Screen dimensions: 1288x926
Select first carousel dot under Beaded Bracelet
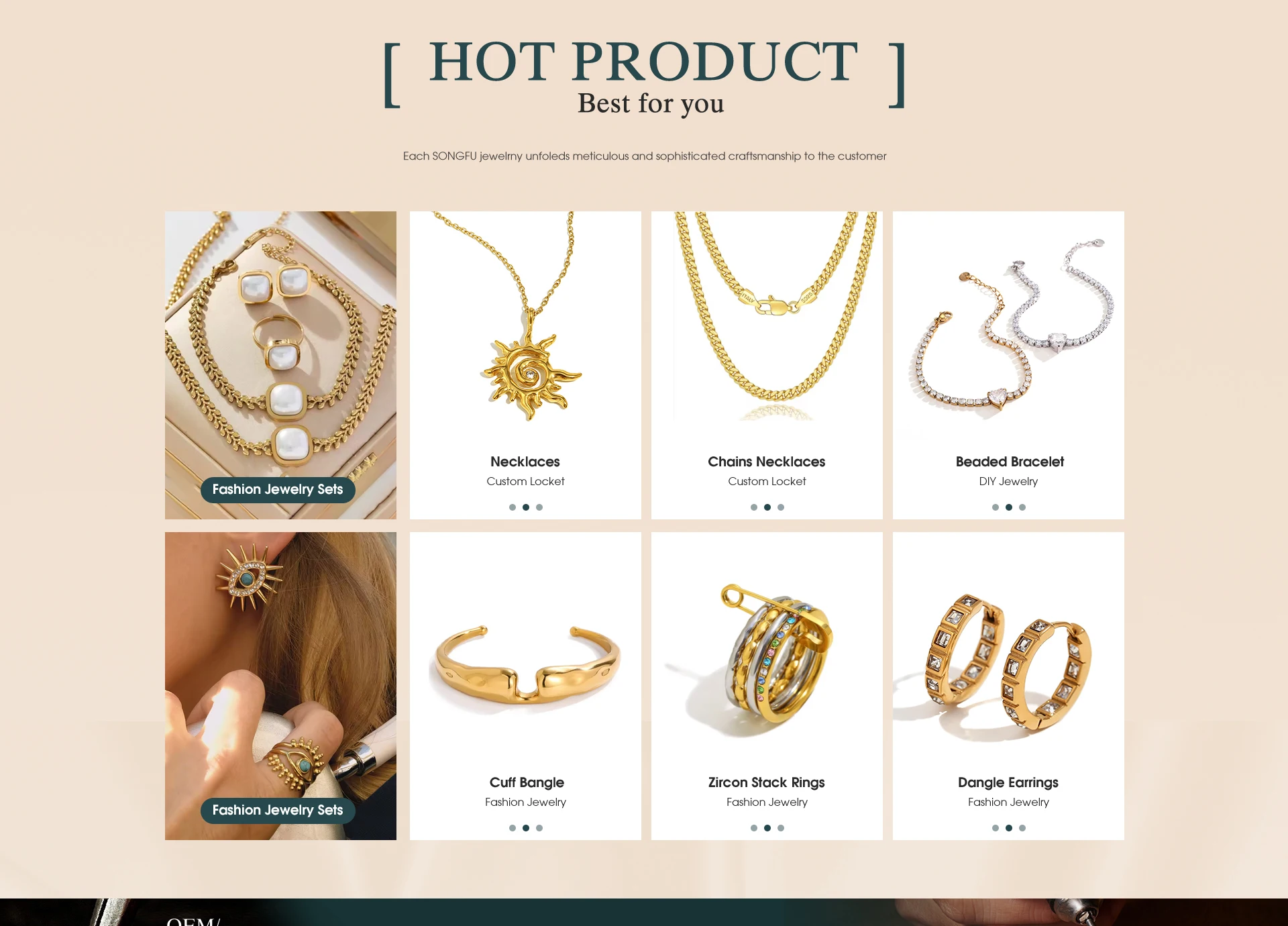coord(996,507)
